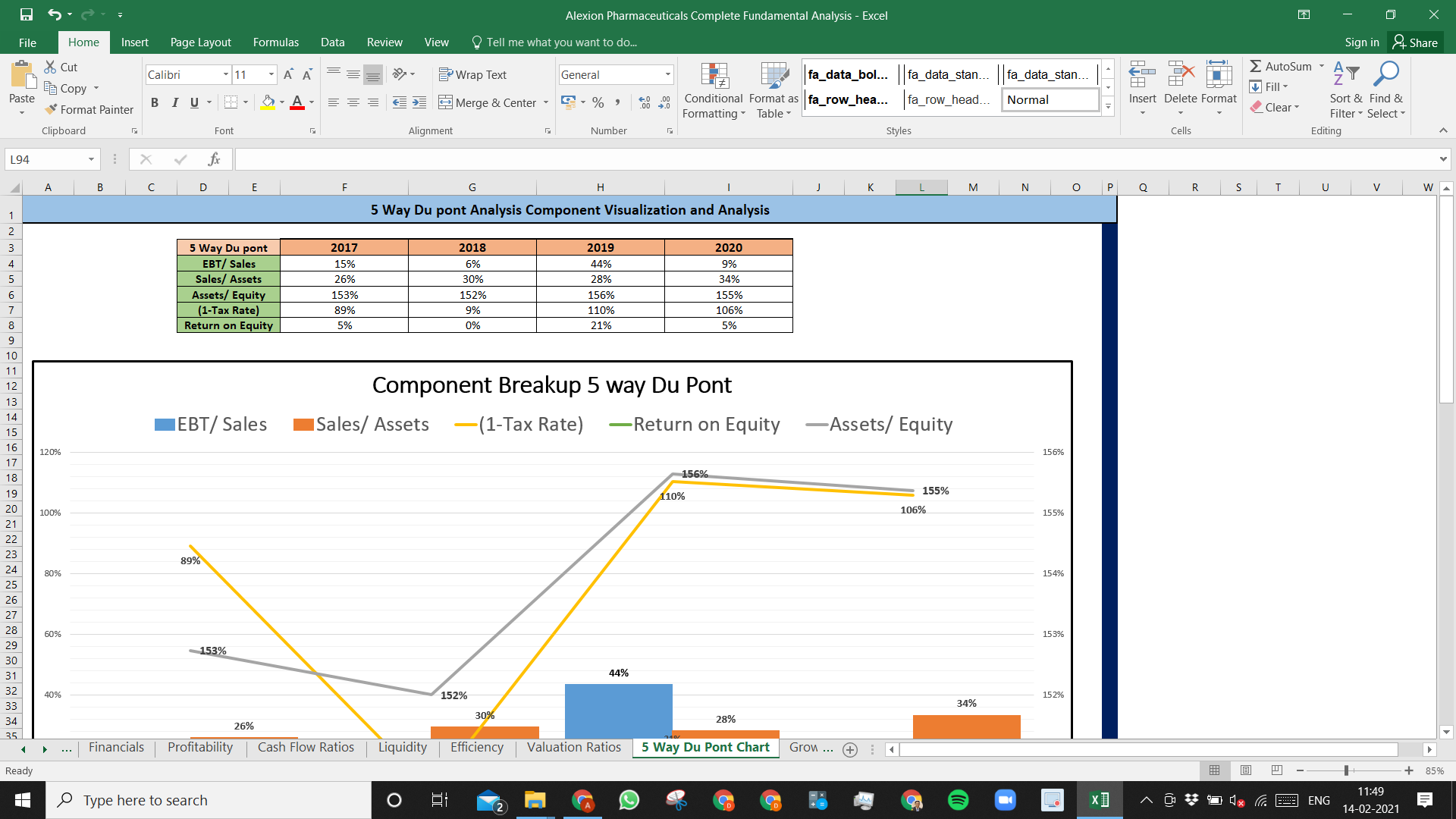1456x819 pixels.
Task: Click the Decrease Indent icon
Action: [400, 102]
